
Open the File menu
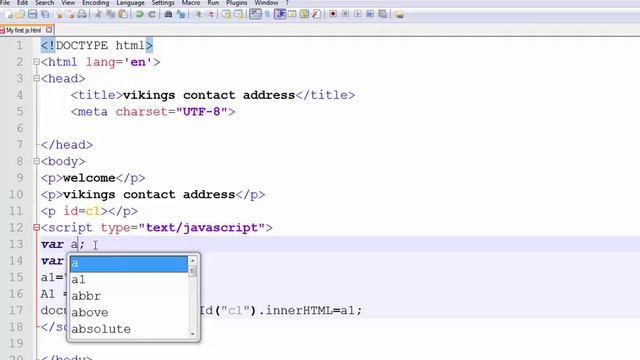(x=5, y=3)
